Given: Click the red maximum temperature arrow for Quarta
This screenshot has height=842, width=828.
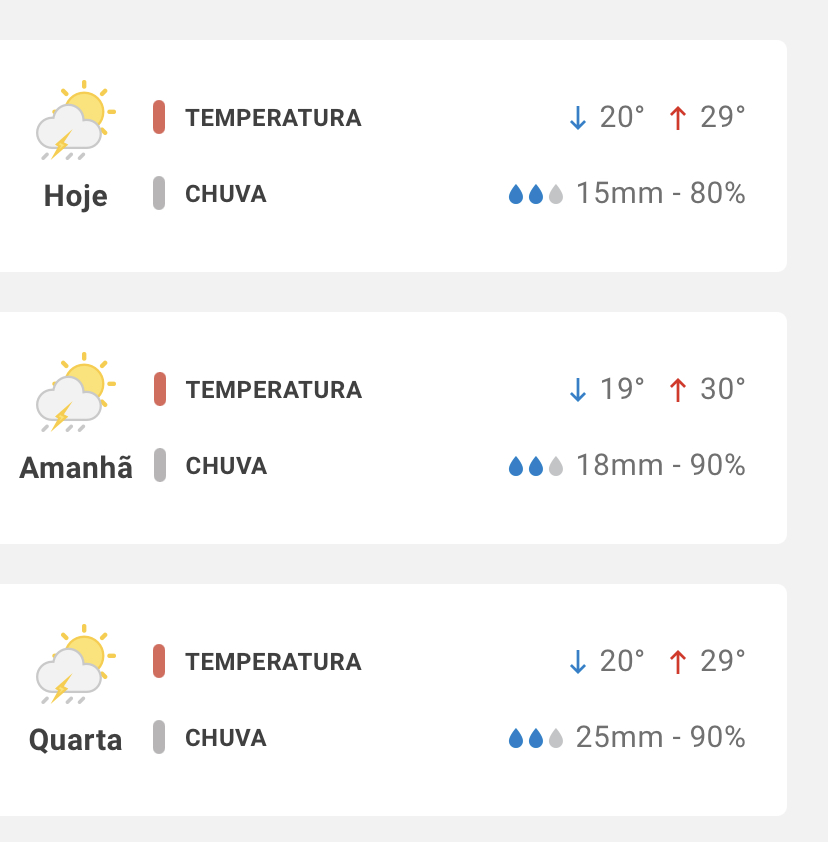Looking at the screenshot, I should point(678,662).
